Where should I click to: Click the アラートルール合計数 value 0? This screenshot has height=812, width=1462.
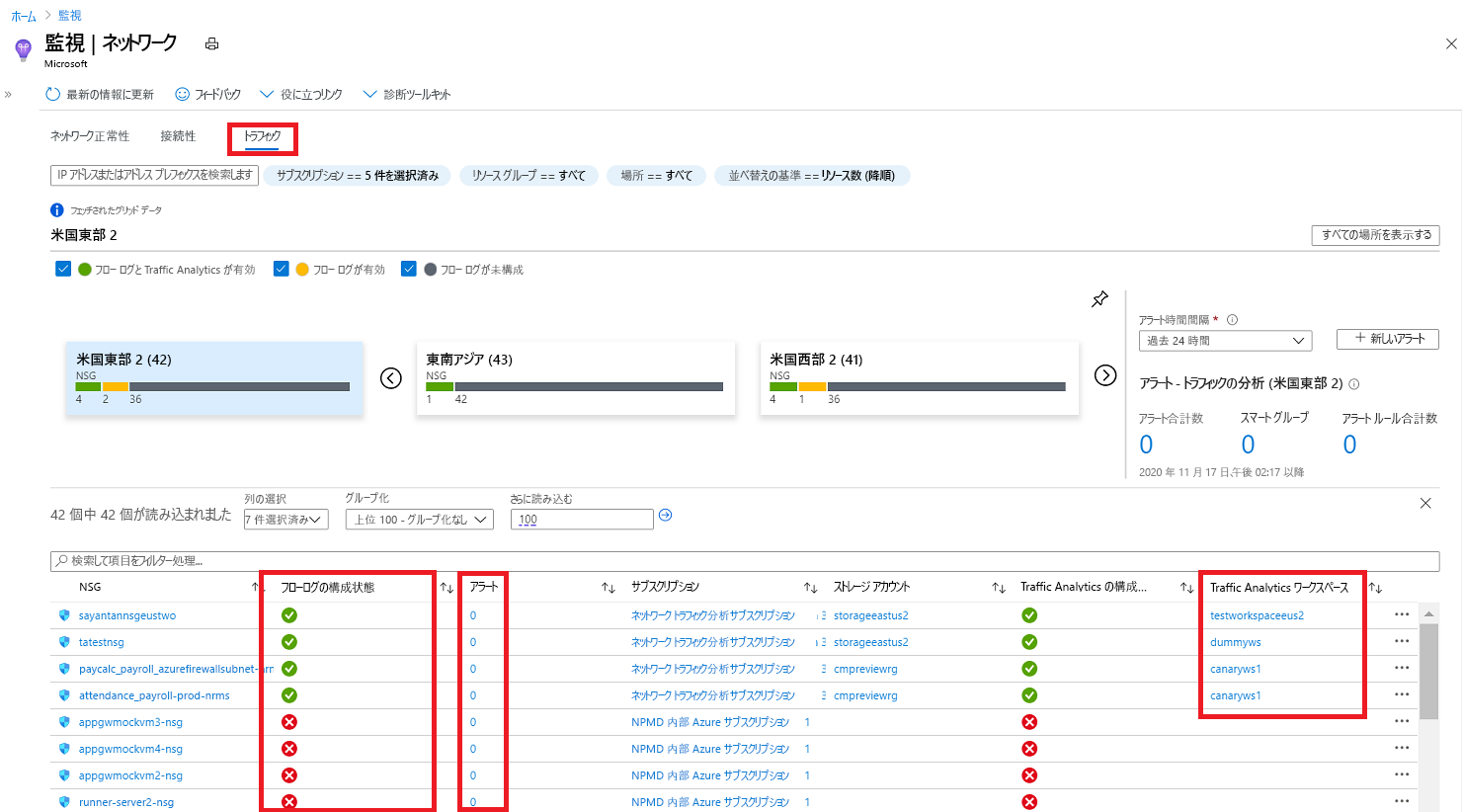[1349, 445]
